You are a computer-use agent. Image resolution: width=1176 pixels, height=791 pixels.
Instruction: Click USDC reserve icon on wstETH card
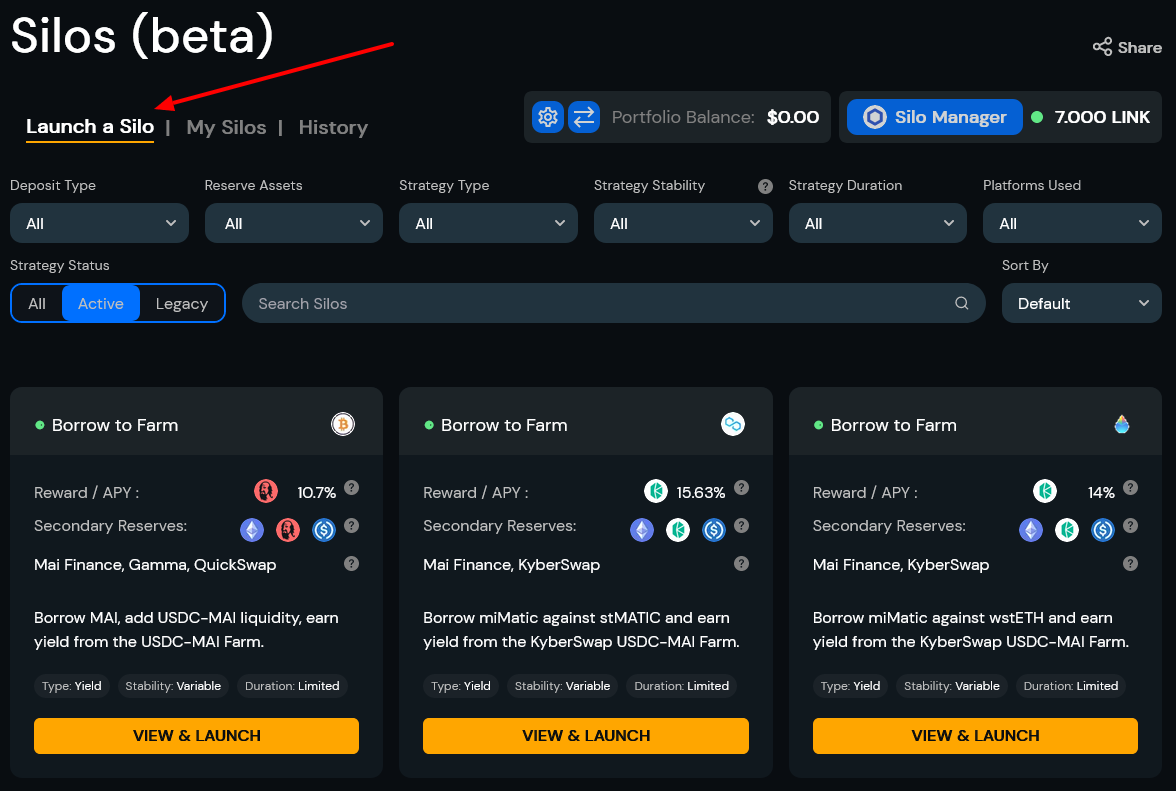[x=1102, y=530]
